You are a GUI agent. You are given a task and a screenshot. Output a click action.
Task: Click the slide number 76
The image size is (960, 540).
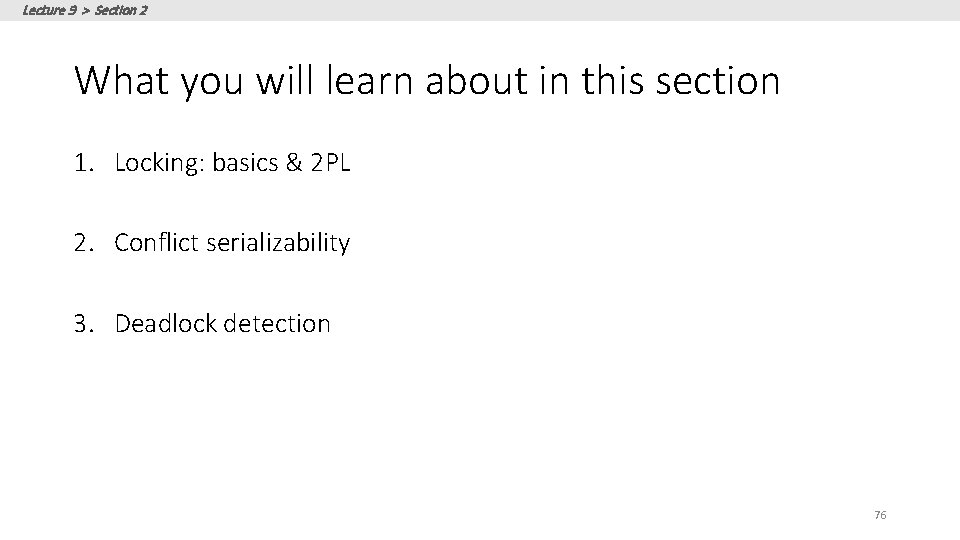pos(880,515)
